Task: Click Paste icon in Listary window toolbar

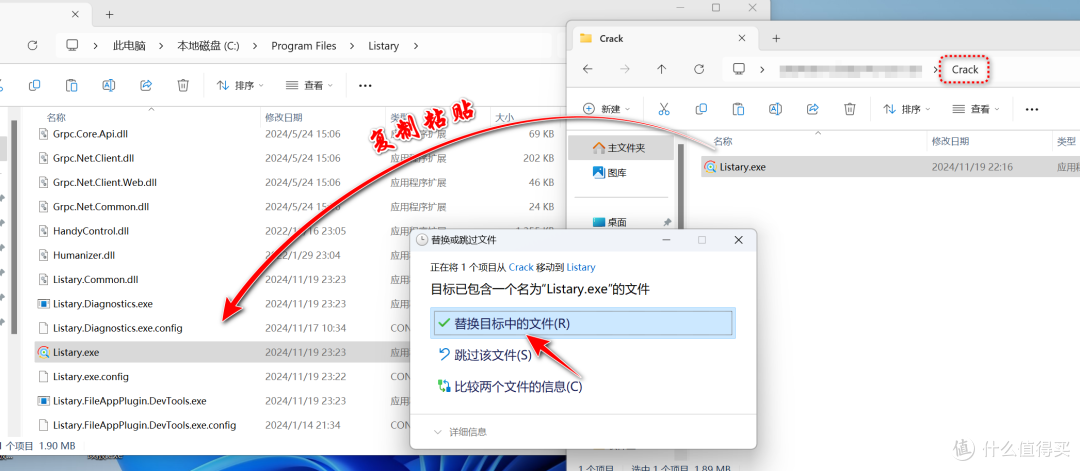Action: [72, 85]
